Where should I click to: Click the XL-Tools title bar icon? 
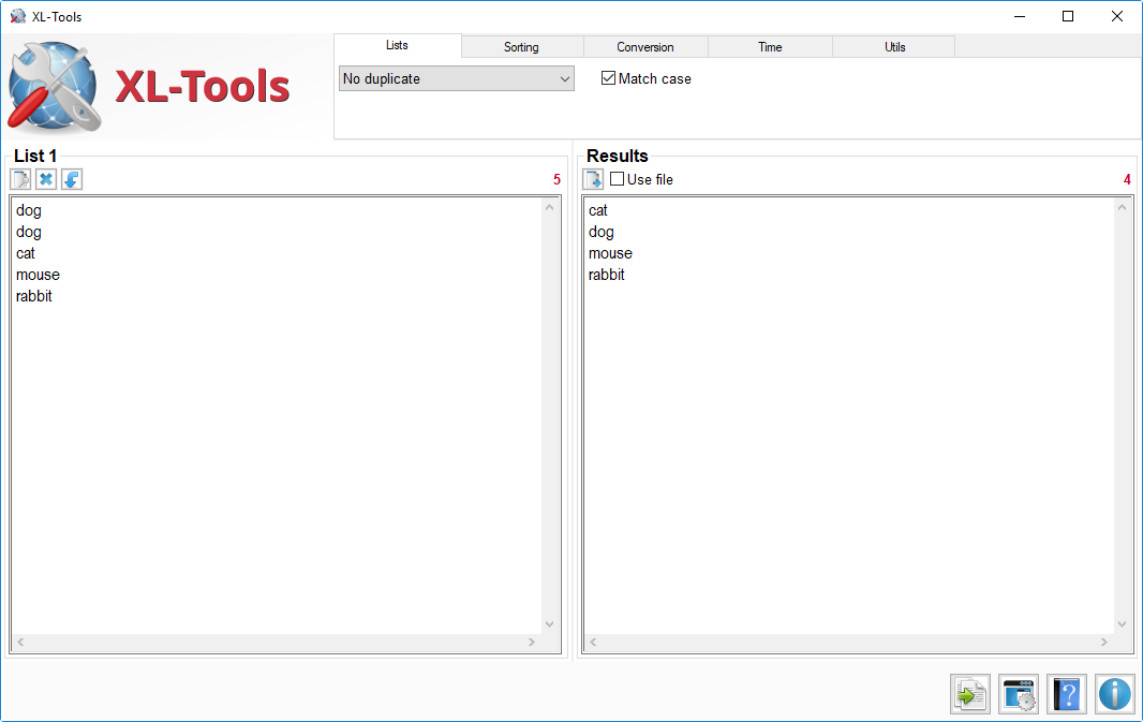(x=17, y=16)
